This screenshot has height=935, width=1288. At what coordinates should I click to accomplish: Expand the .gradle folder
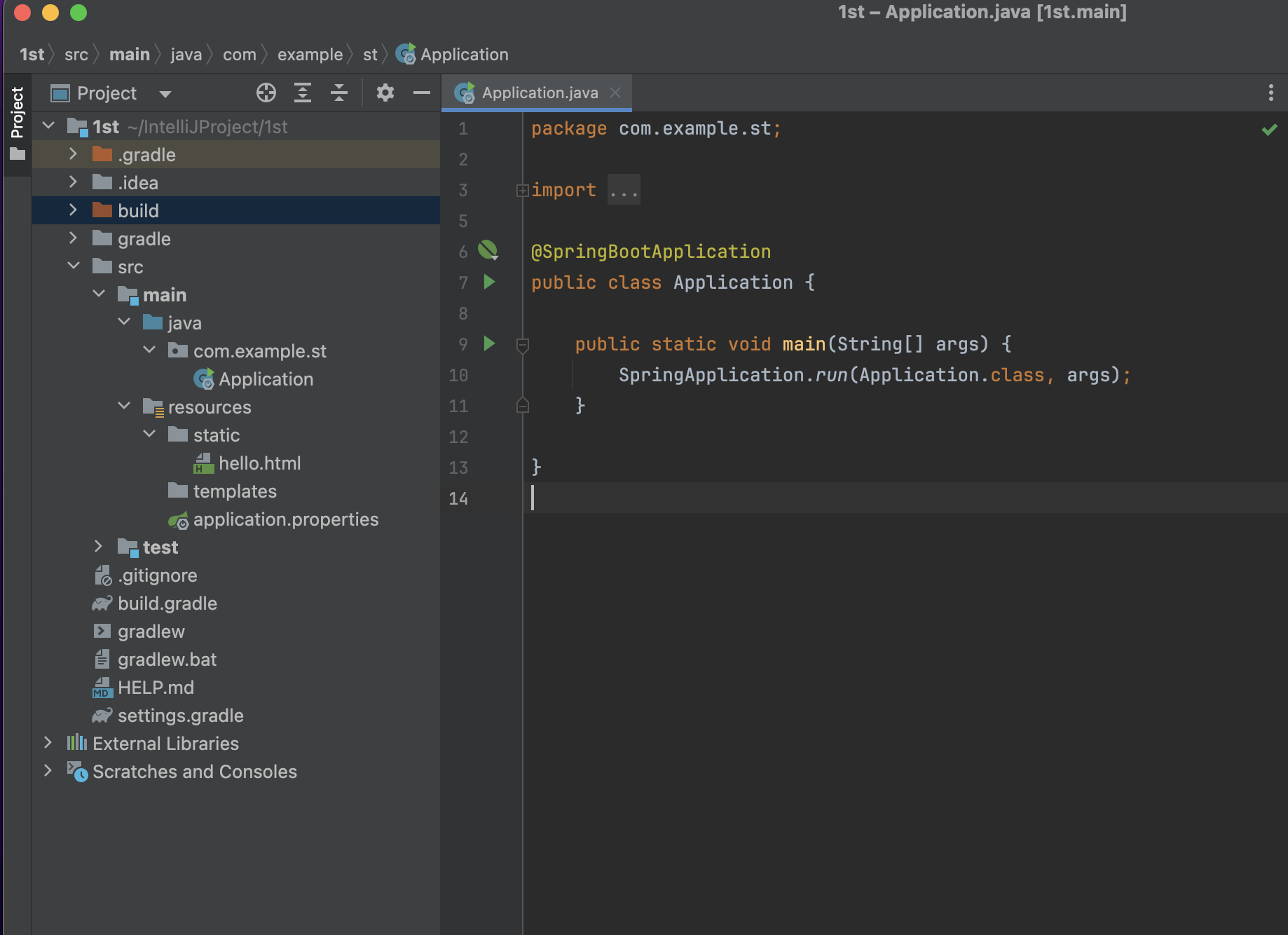pyautogui.click(x=73, y=153)
